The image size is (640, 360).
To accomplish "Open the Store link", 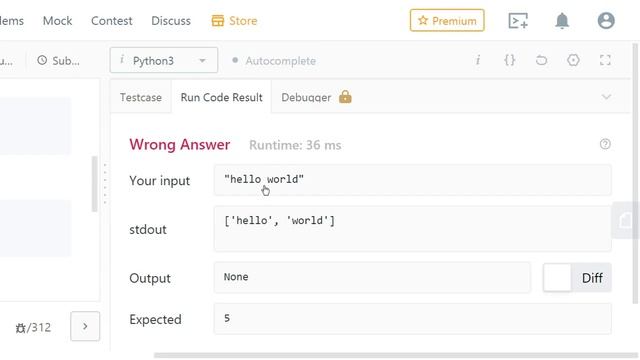I will tap(243, 21).
